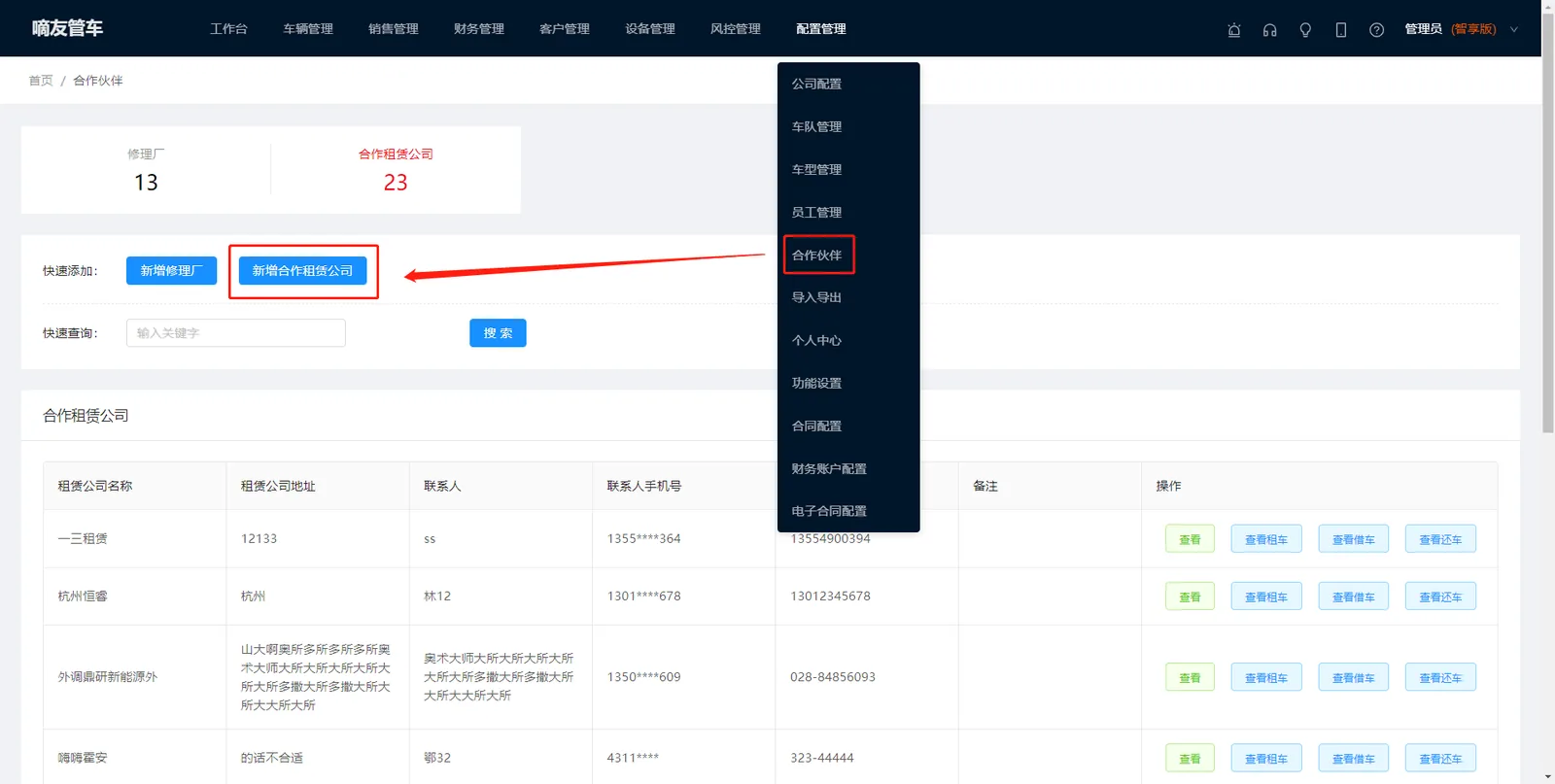Click 查看借车 for 嗨嗨霍安 row
This screenshot has height=784, width=1555.
click(1354, 758)
